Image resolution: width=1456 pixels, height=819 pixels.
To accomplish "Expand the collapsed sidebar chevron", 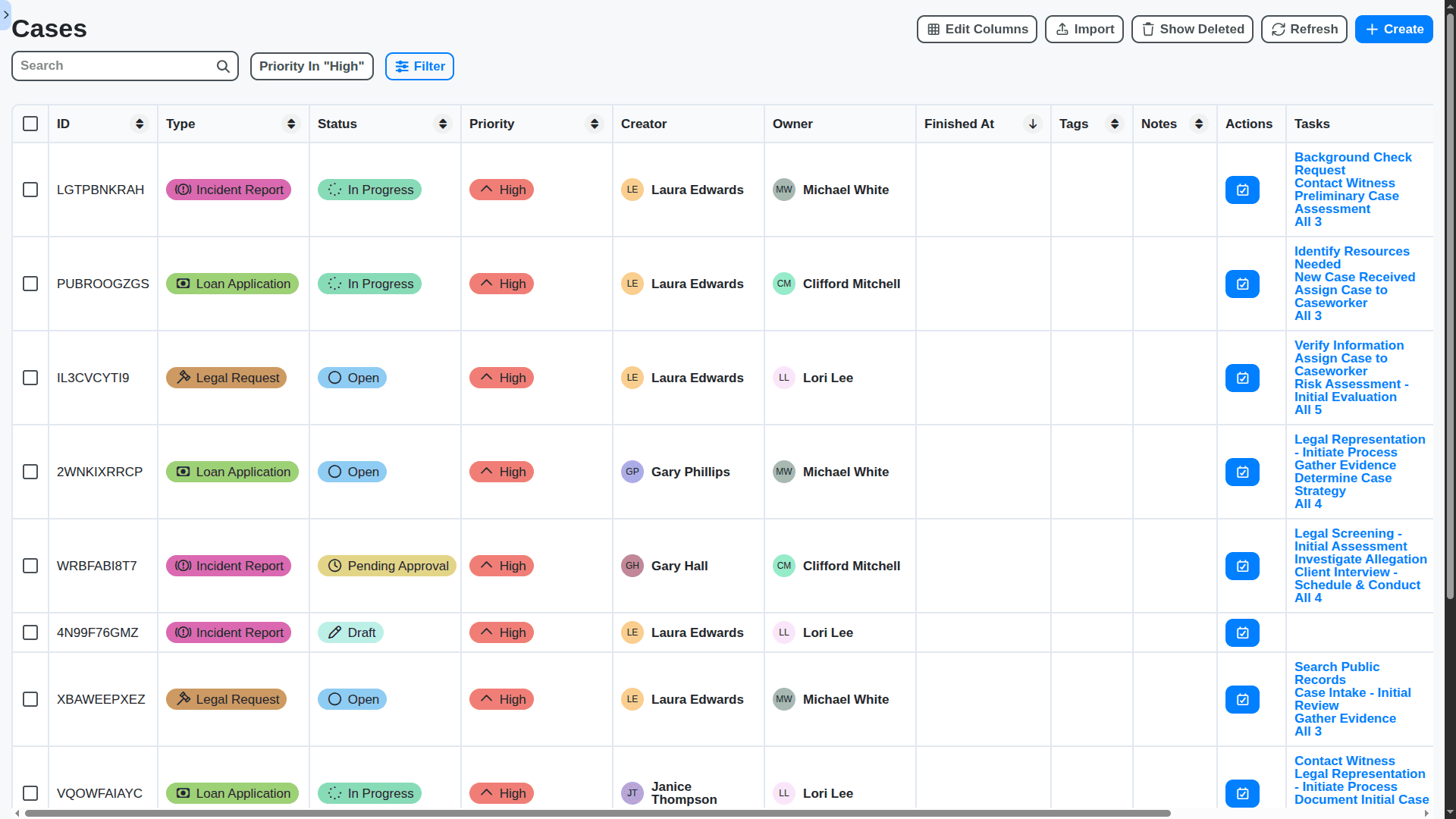I will (x=5, y=15).
